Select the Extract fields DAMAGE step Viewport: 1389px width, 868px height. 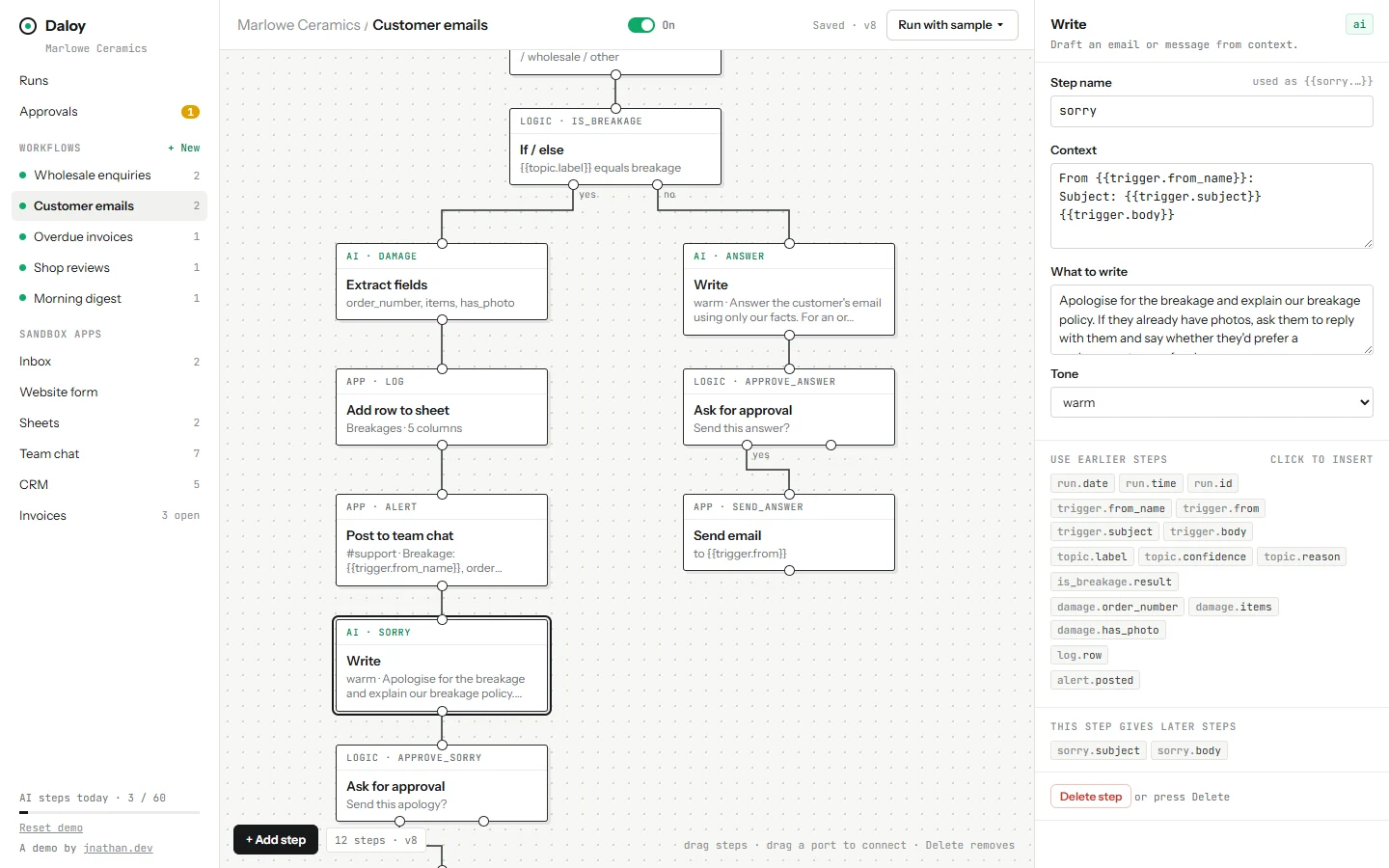(x=442, y=282)
